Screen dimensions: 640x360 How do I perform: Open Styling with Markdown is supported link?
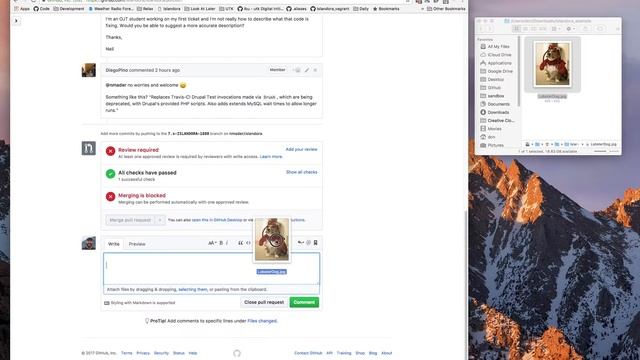click(140, 303)
